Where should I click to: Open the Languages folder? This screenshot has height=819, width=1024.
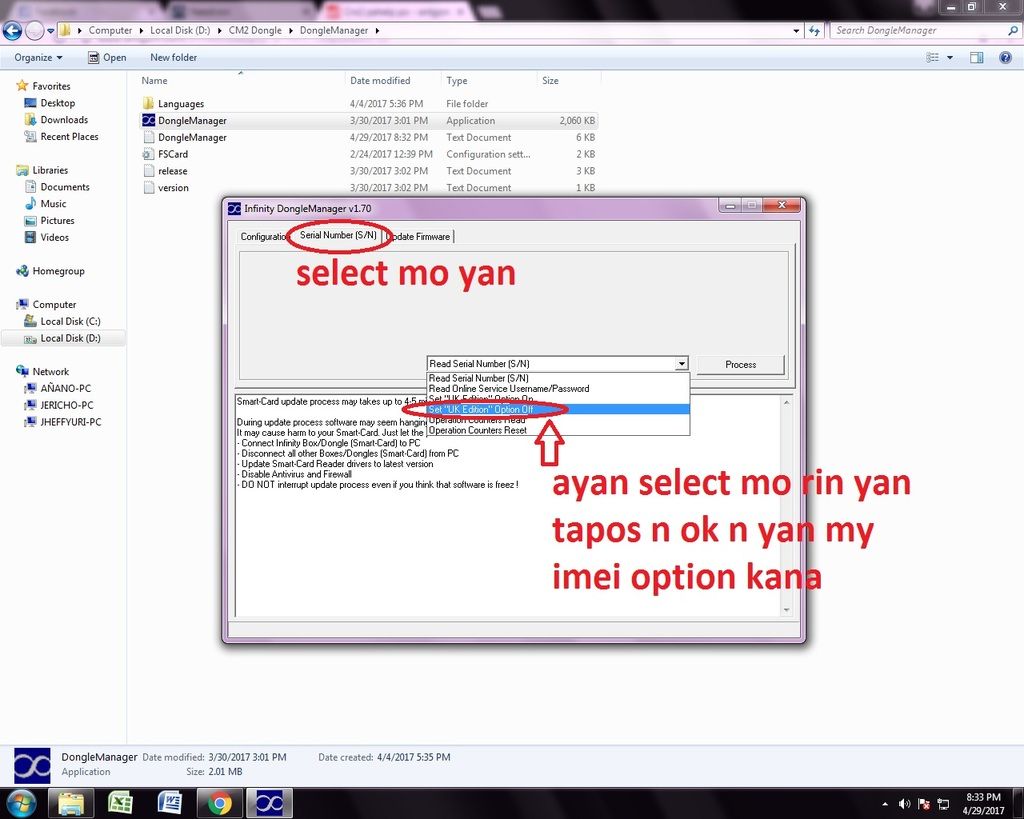point(180,104)
